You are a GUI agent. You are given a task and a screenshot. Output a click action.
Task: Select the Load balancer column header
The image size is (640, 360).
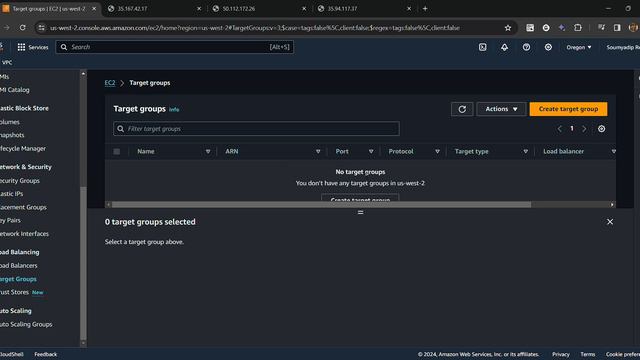pos(563,151)
